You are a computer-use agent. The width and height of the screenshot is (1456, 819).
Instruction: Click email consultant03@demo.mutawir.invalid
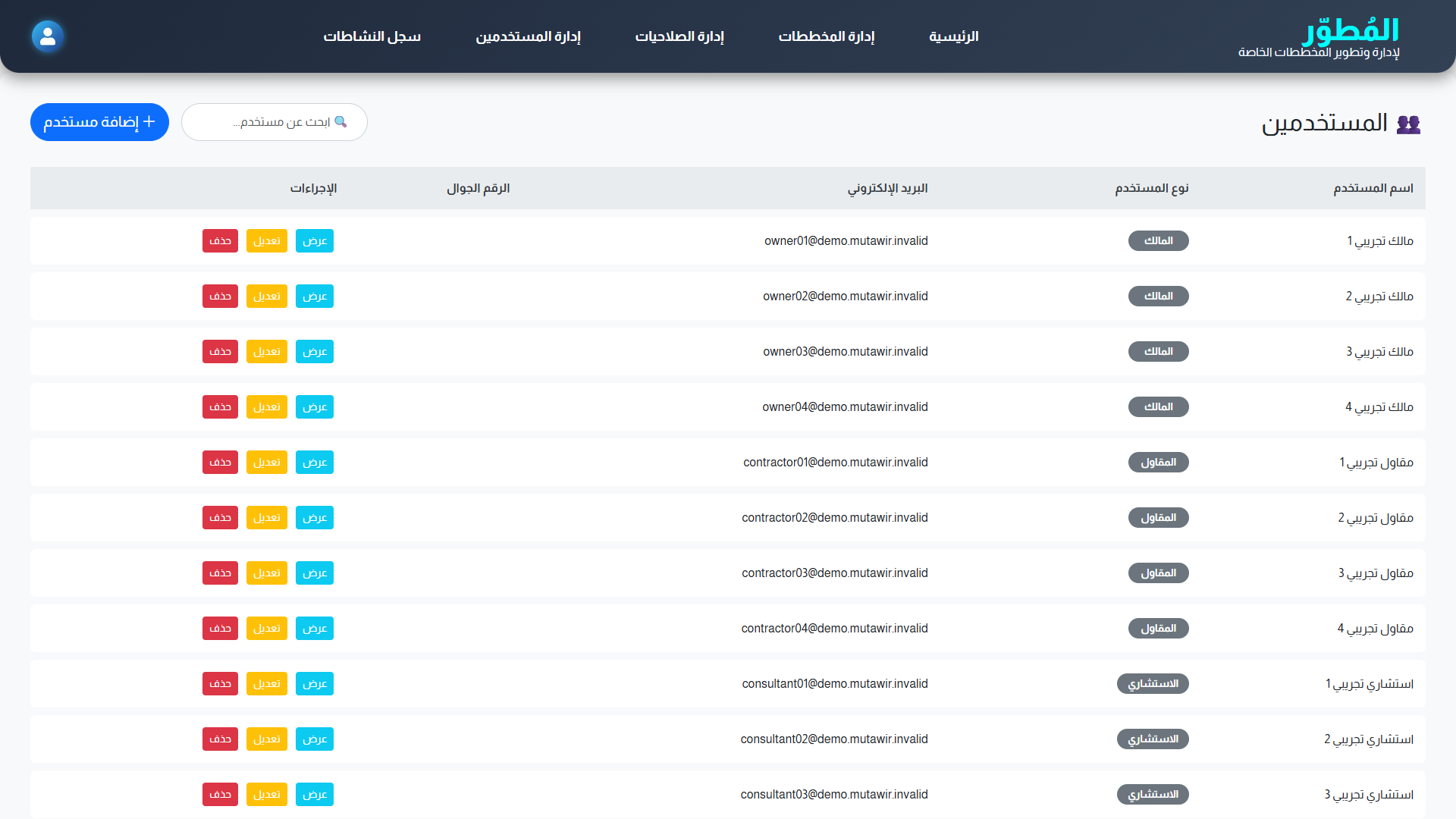(834, 794)
